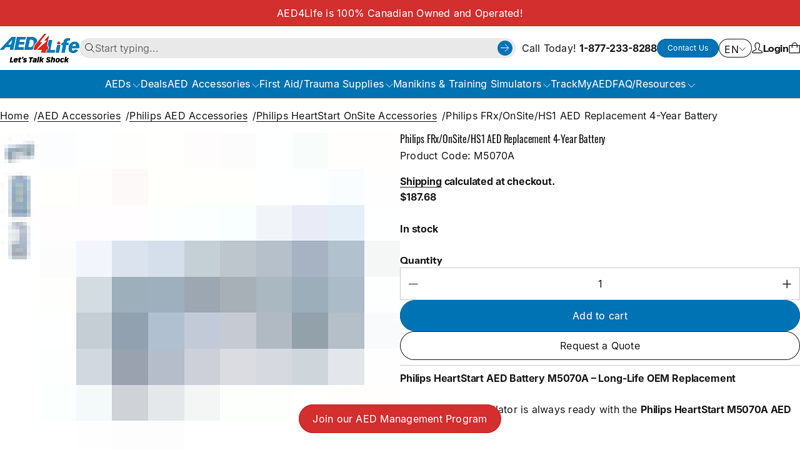Click the Login user icon
The image size is (800, 450).
pos(757,48)
